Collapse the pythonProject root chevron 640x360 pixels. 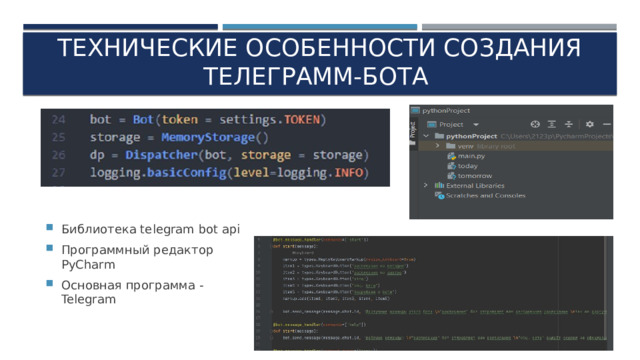426,136
